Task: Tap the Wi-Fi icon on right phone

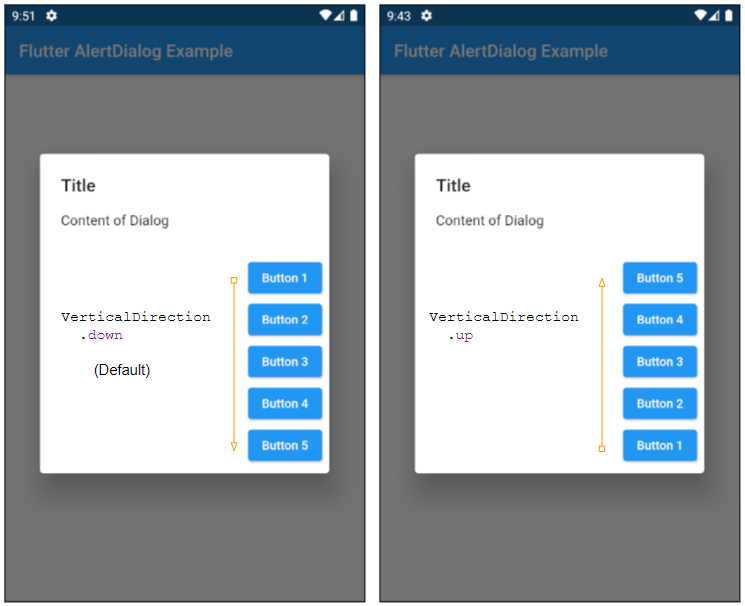Action: click(700, 15)
